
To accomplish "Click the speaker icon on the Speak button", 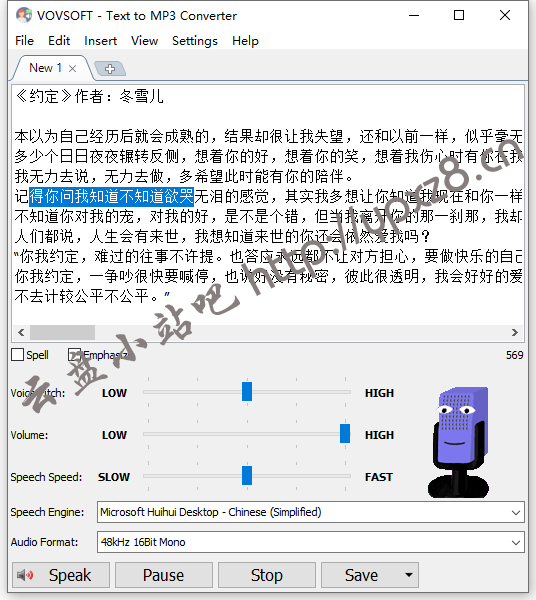I will pos(25,575).
